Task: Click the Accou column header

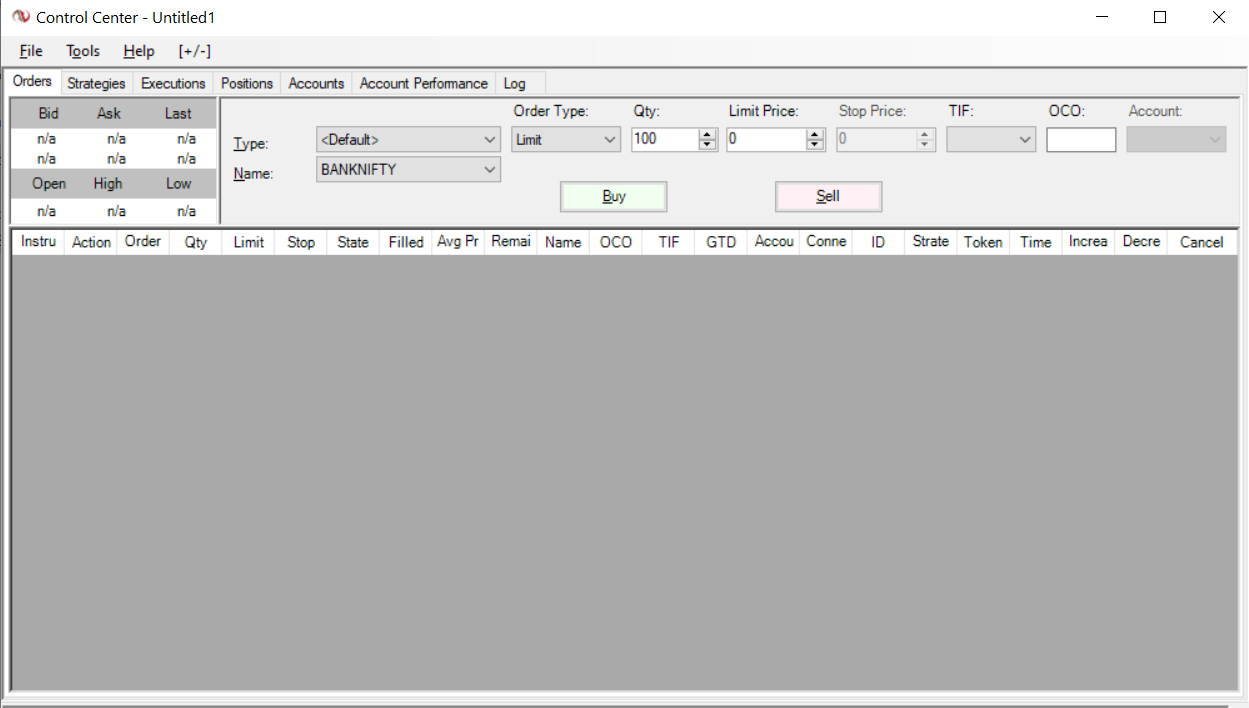Action: pyautogui.click(x=773, y=242)
